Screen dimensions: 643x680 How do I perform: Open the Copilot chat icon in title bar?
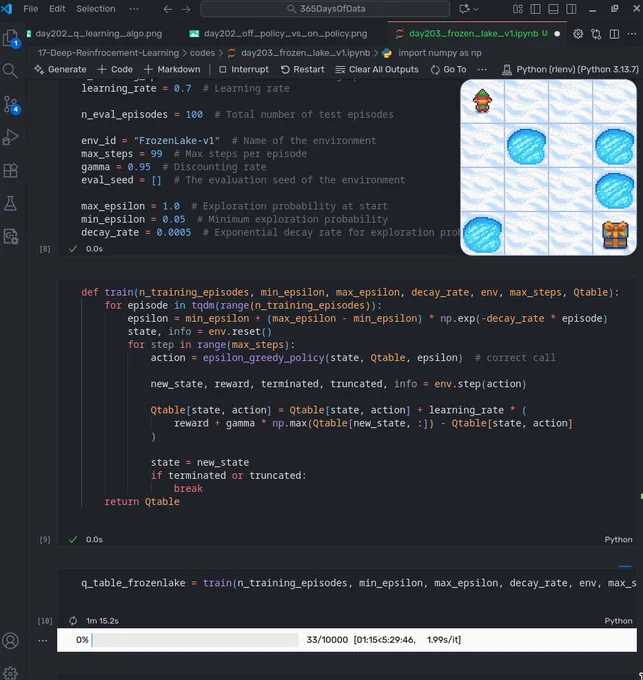464,9
